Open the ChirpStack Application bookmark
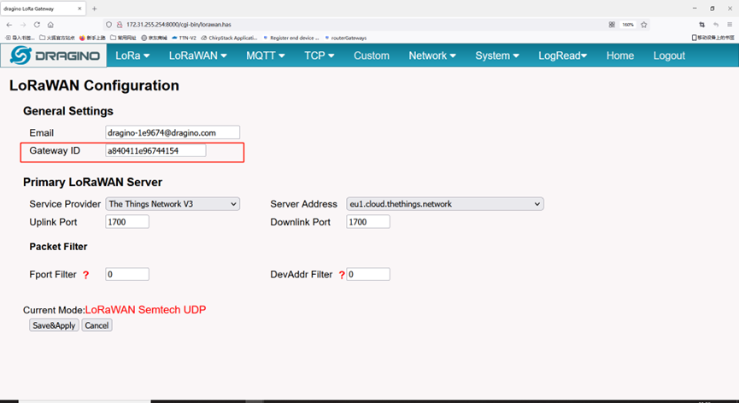Viewport: 739px width, 403px height. coord(229,38)
